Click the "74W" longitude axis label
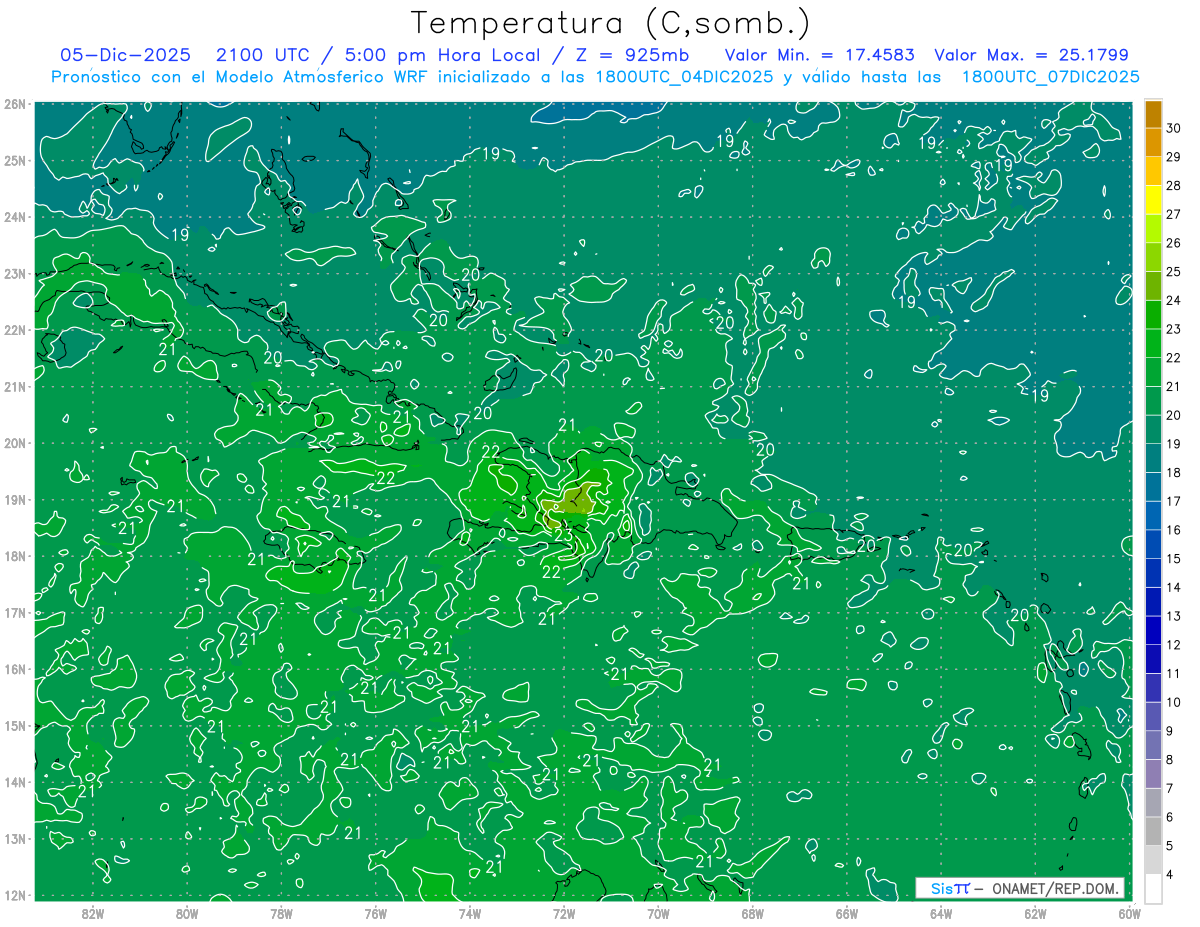Viewport: 1200px width, 927px height. click(469, 913)
